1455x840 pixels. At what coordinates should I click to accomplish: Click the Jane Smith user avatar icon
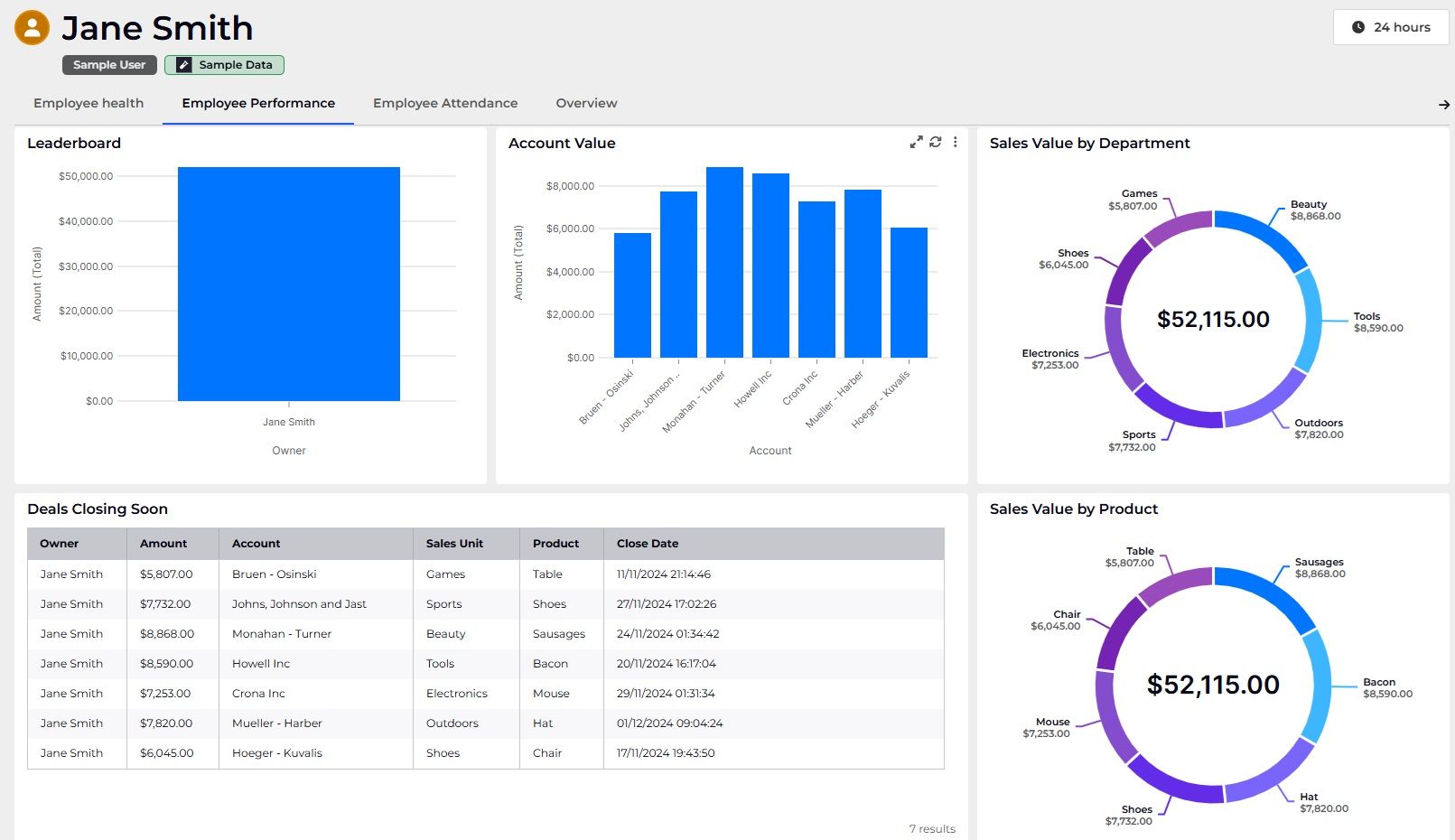click(x=32, y=28)
